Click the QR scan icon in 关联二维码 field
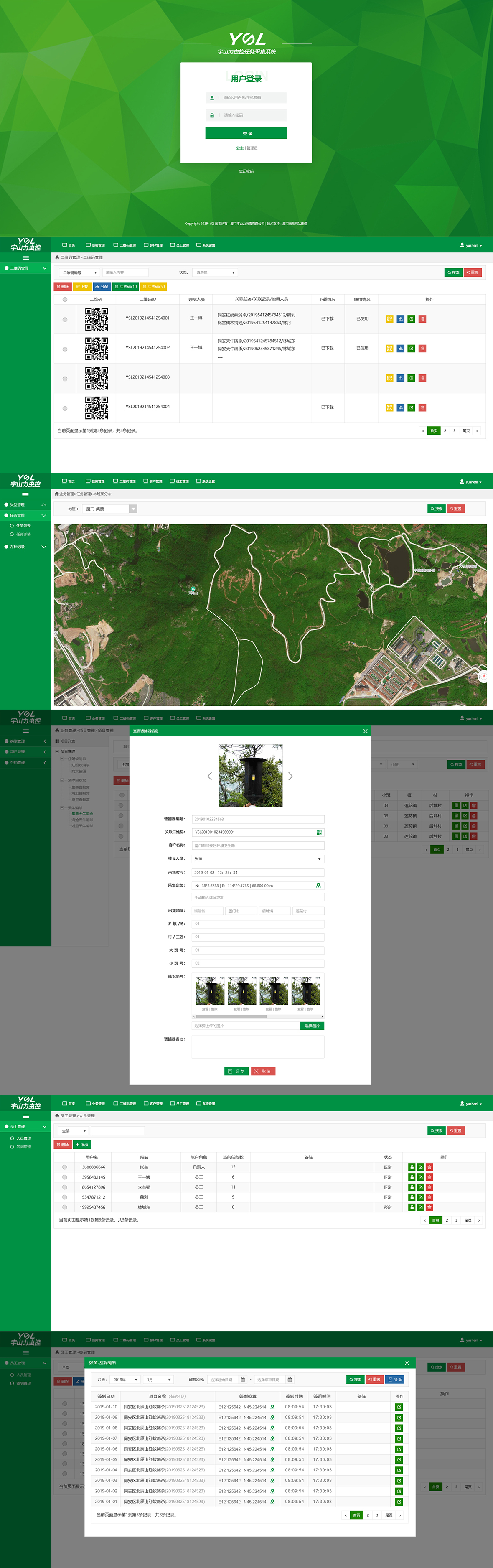This screenshot has height=1568, width=493. 318,832
